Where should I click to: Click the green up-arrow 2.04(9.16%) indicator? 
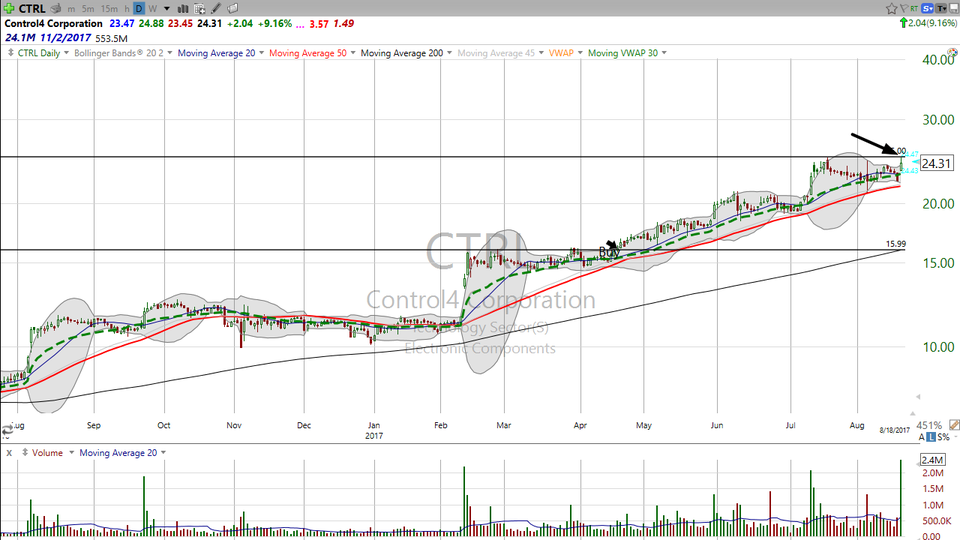(928, 23)
